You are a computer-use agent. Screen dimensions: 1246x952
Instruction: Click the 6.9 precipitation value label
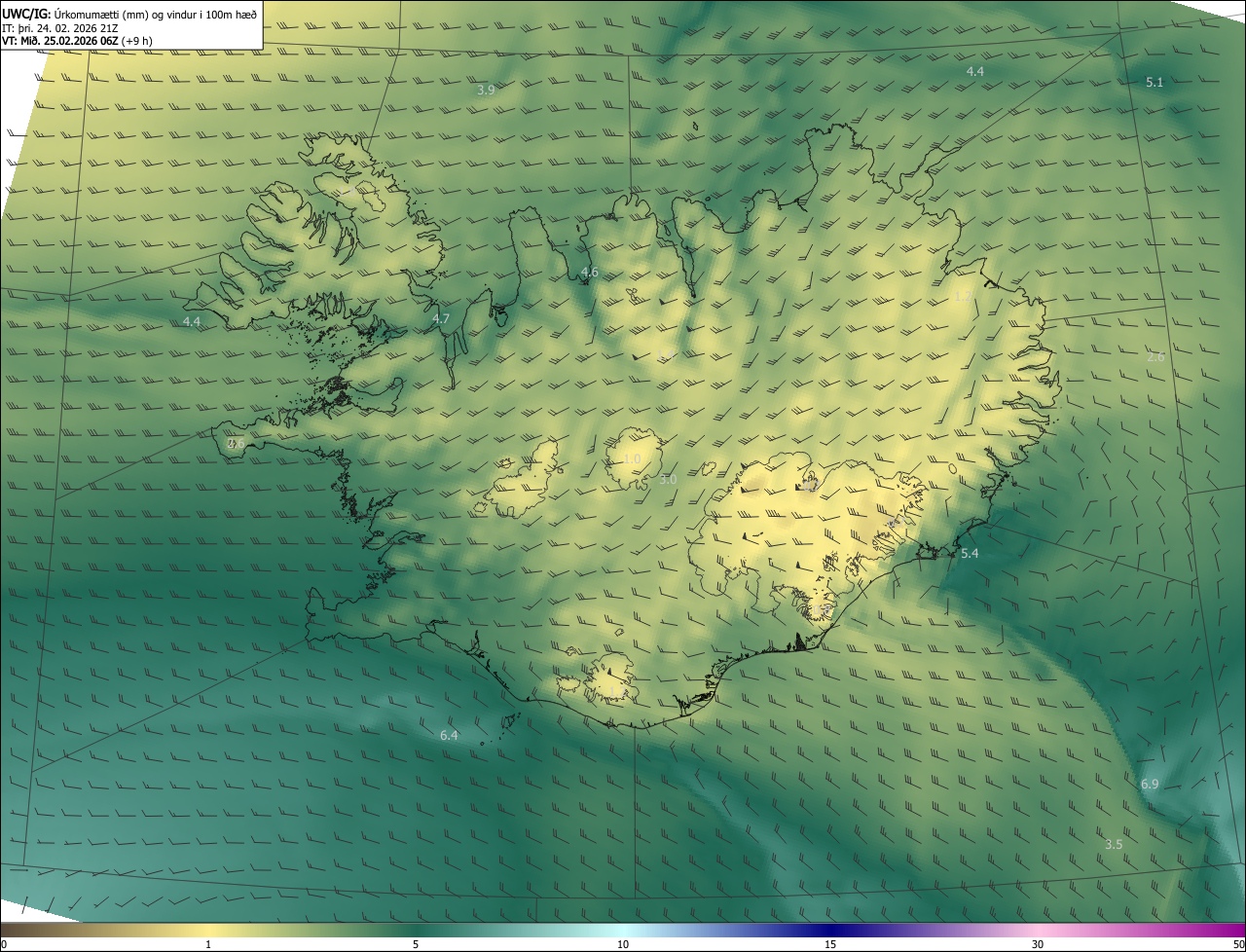click(x=1150, y=785)
